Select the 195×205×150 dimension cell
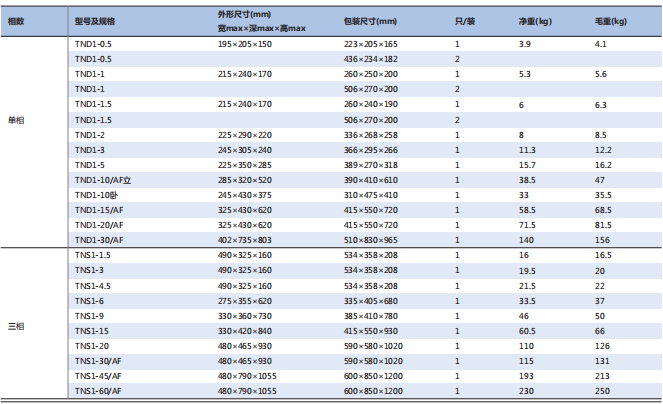The height and width of the screenshot is (404, 663). click(244, 45)
